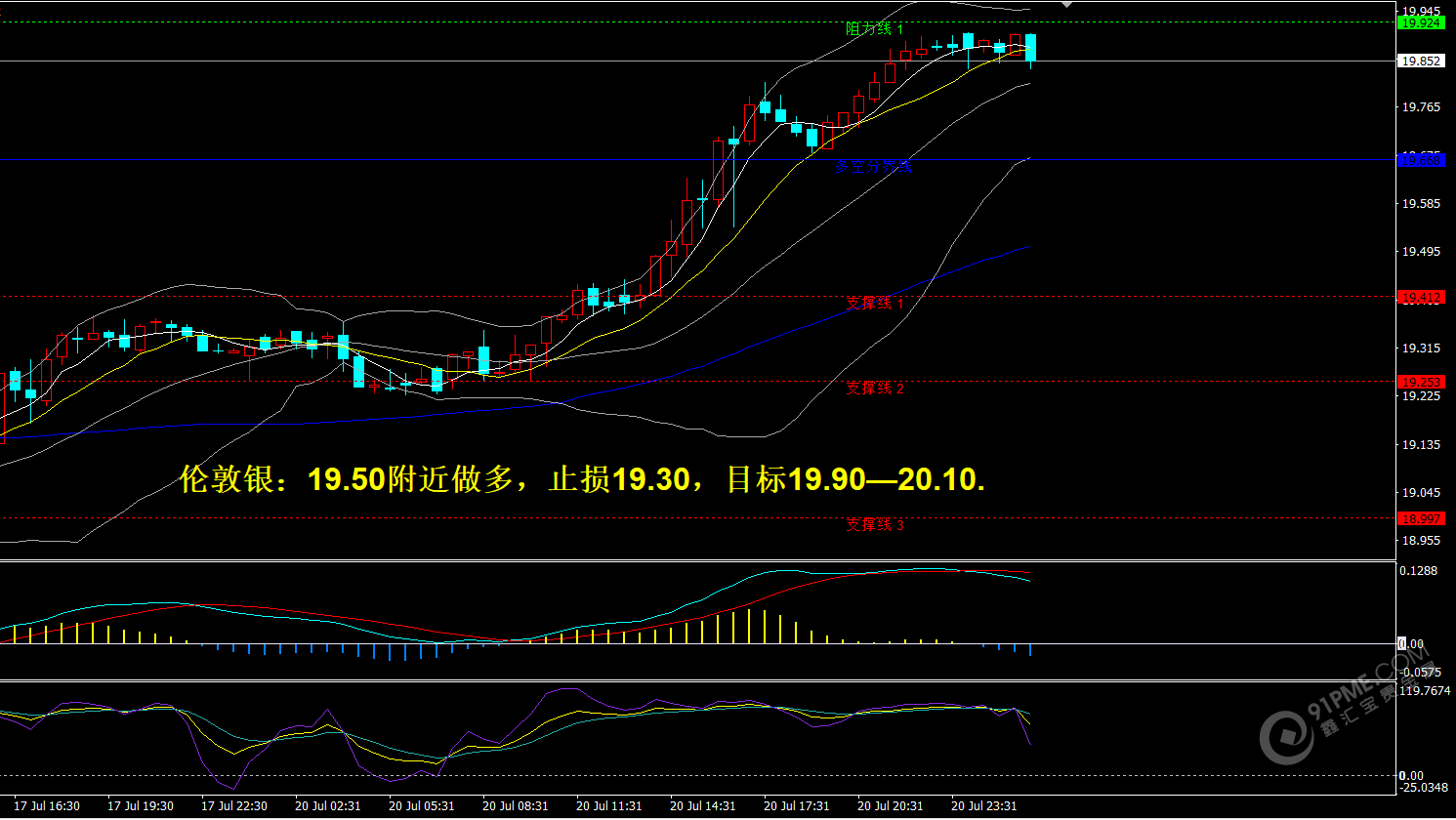Click the 20 Jul 17:31 time label
The width and height of the screenshot is (1456, 820).
797,806
